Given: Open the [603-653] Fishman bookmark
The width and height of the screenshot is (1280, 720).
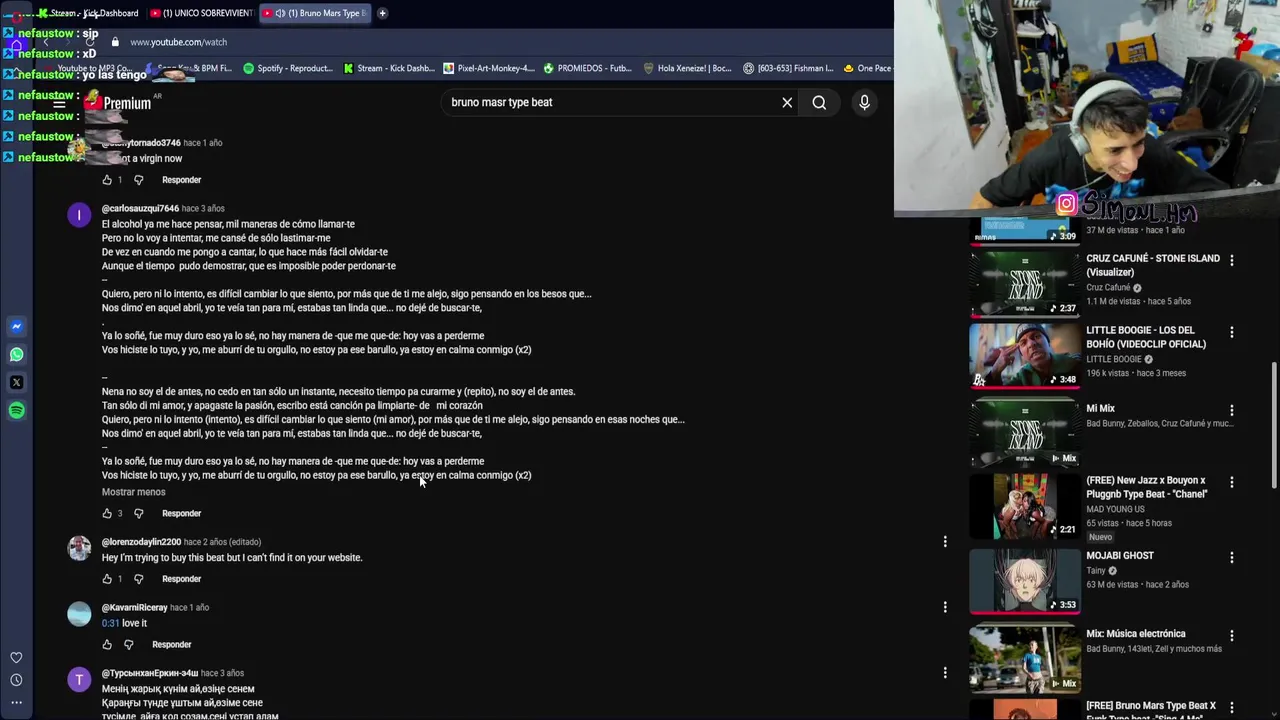Looking at the screenshot, I should (788, 68).
